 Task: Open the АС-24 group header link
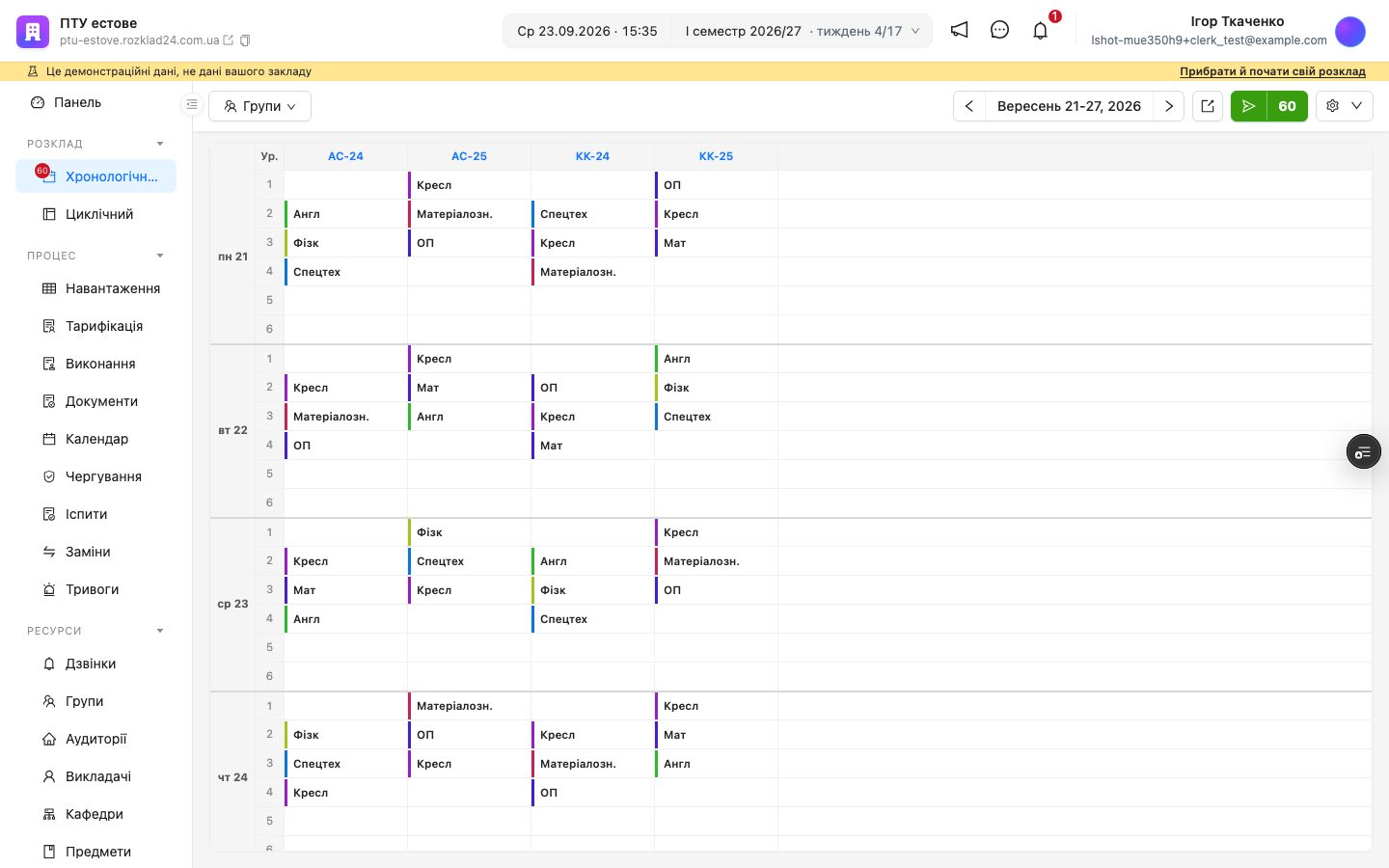[x=345, y=156]
